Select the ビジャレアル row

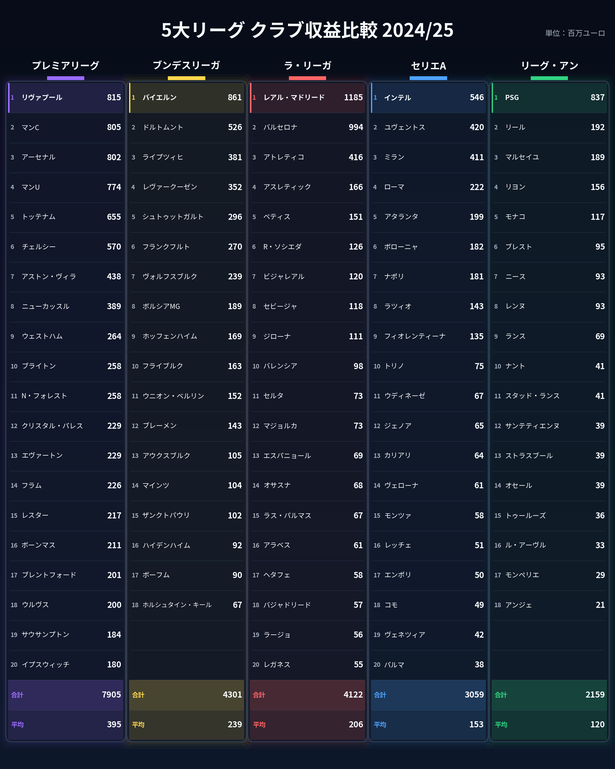click(x=308, y=277)
